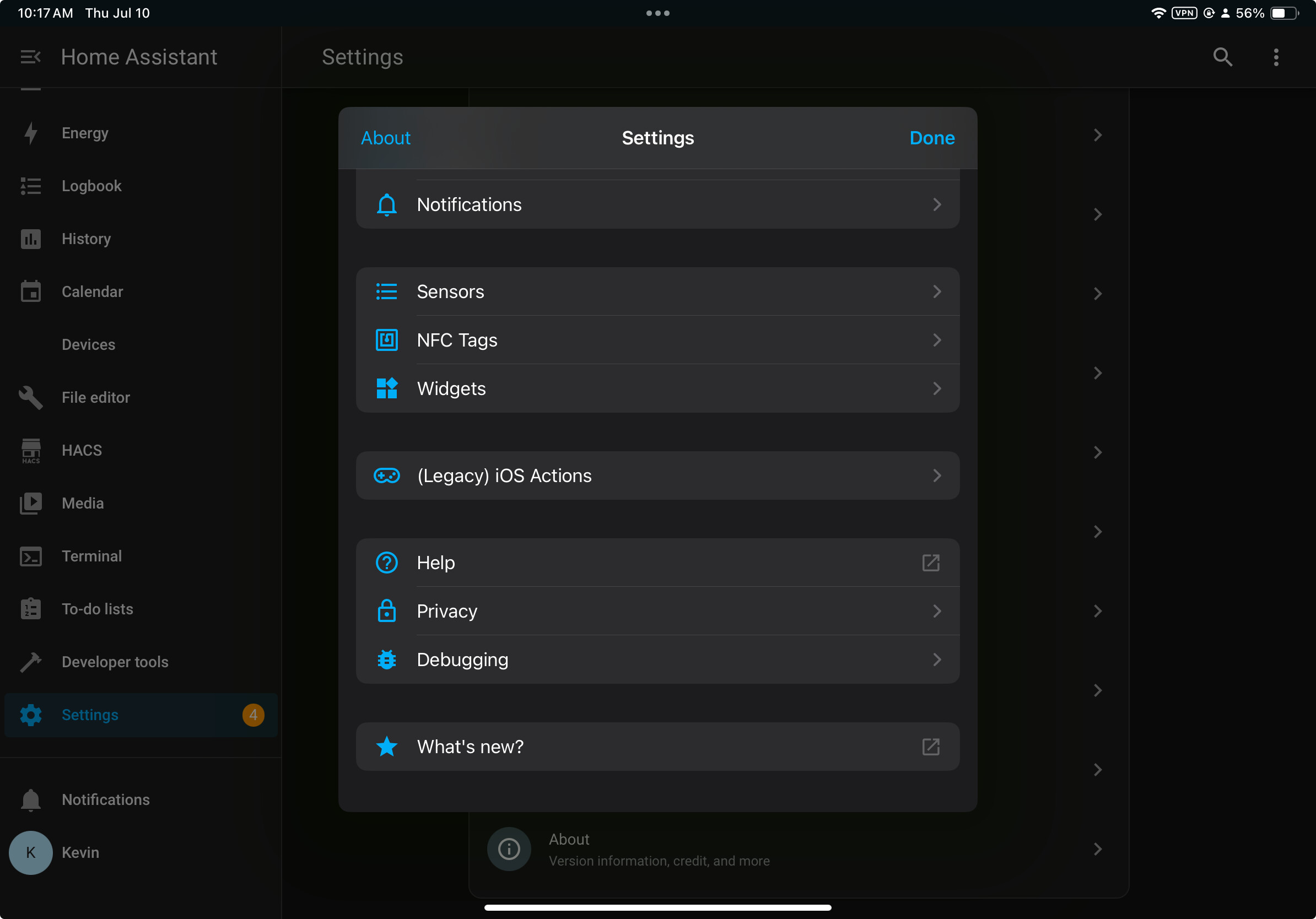Click the Legacy iOS Actions gamepad icon

click(387, 475)
